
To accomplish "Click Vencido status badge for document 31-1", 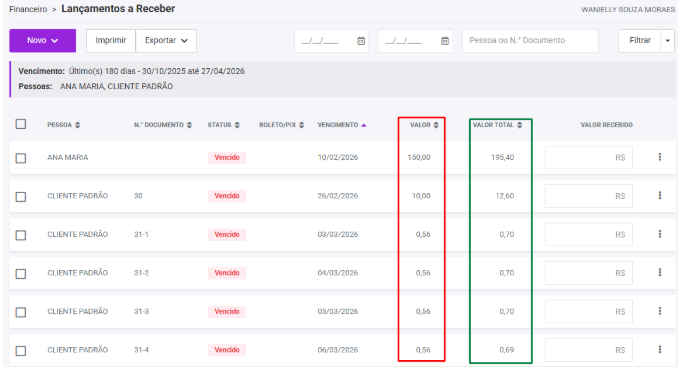I will click(x=227, y=234).
